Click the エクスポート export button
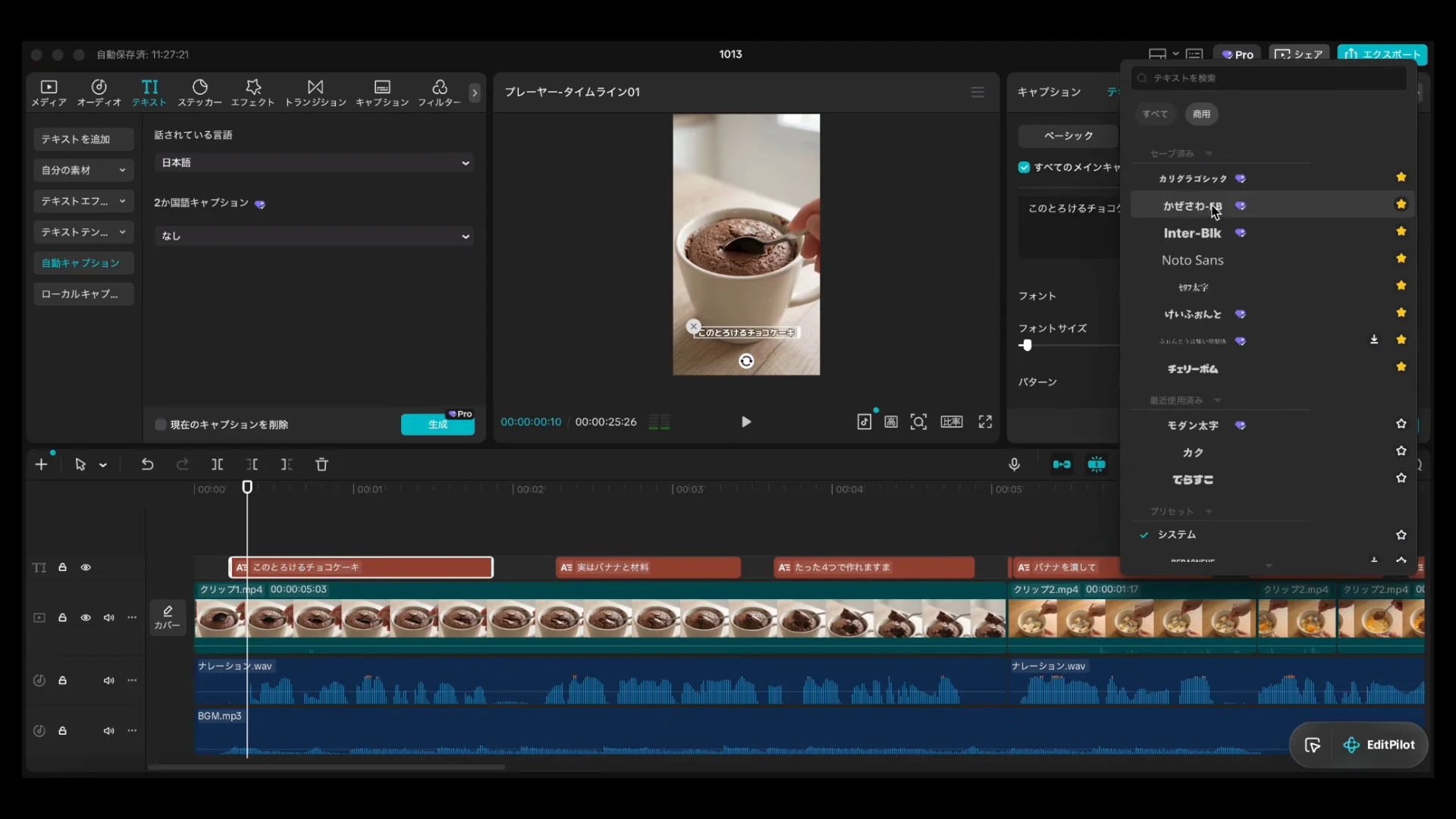 coord(1382,55)
